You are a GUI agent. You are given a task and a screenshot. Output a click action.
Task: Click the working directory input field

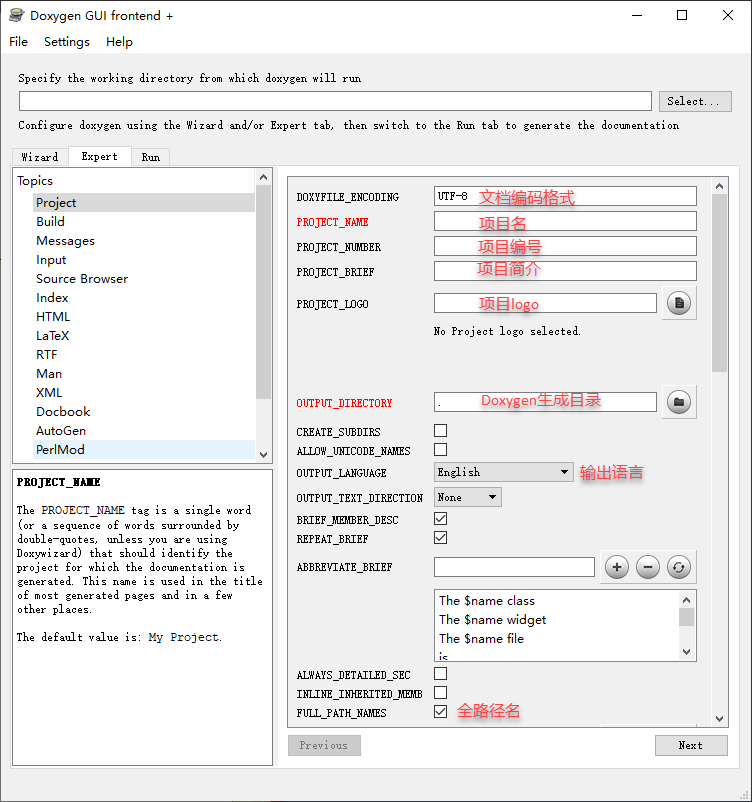coord(335,101)
